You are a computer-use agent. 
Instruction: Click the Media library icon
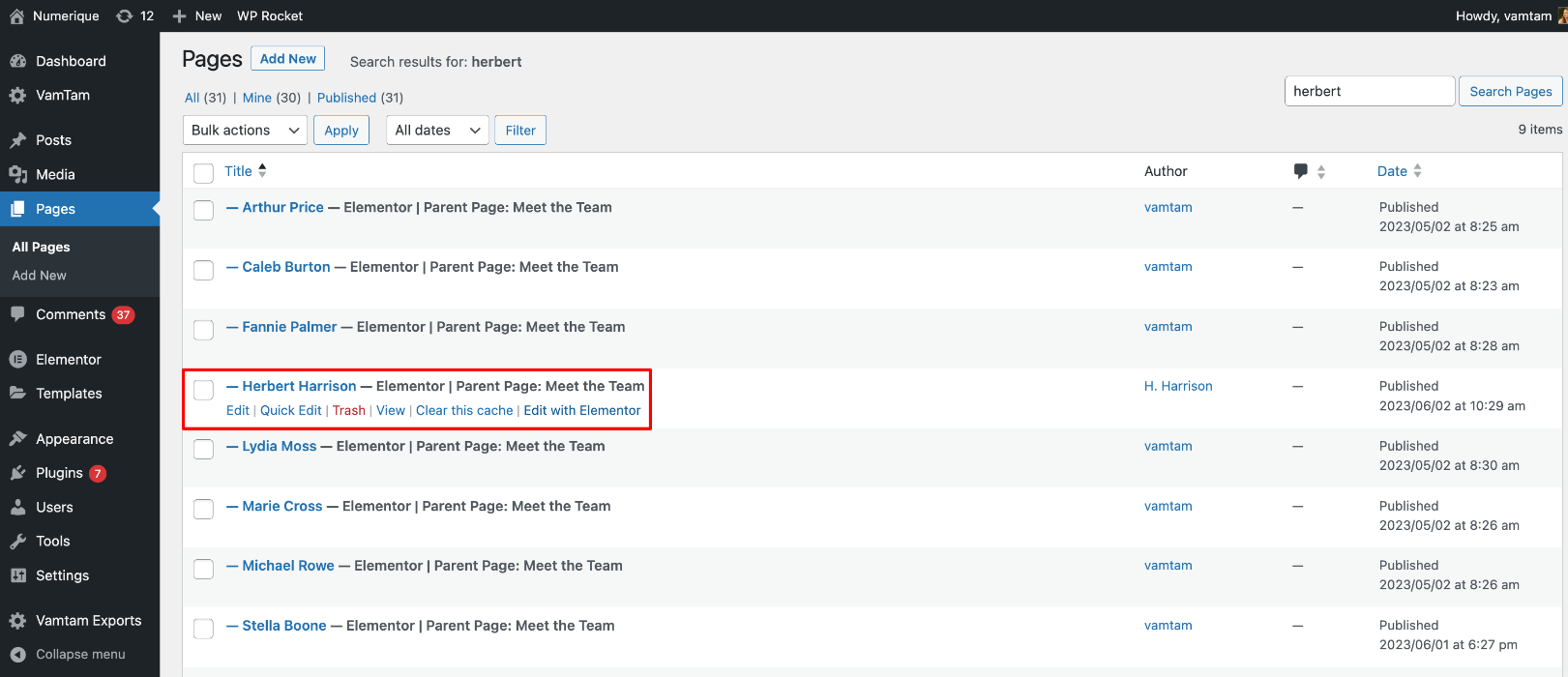pos(17,174)
